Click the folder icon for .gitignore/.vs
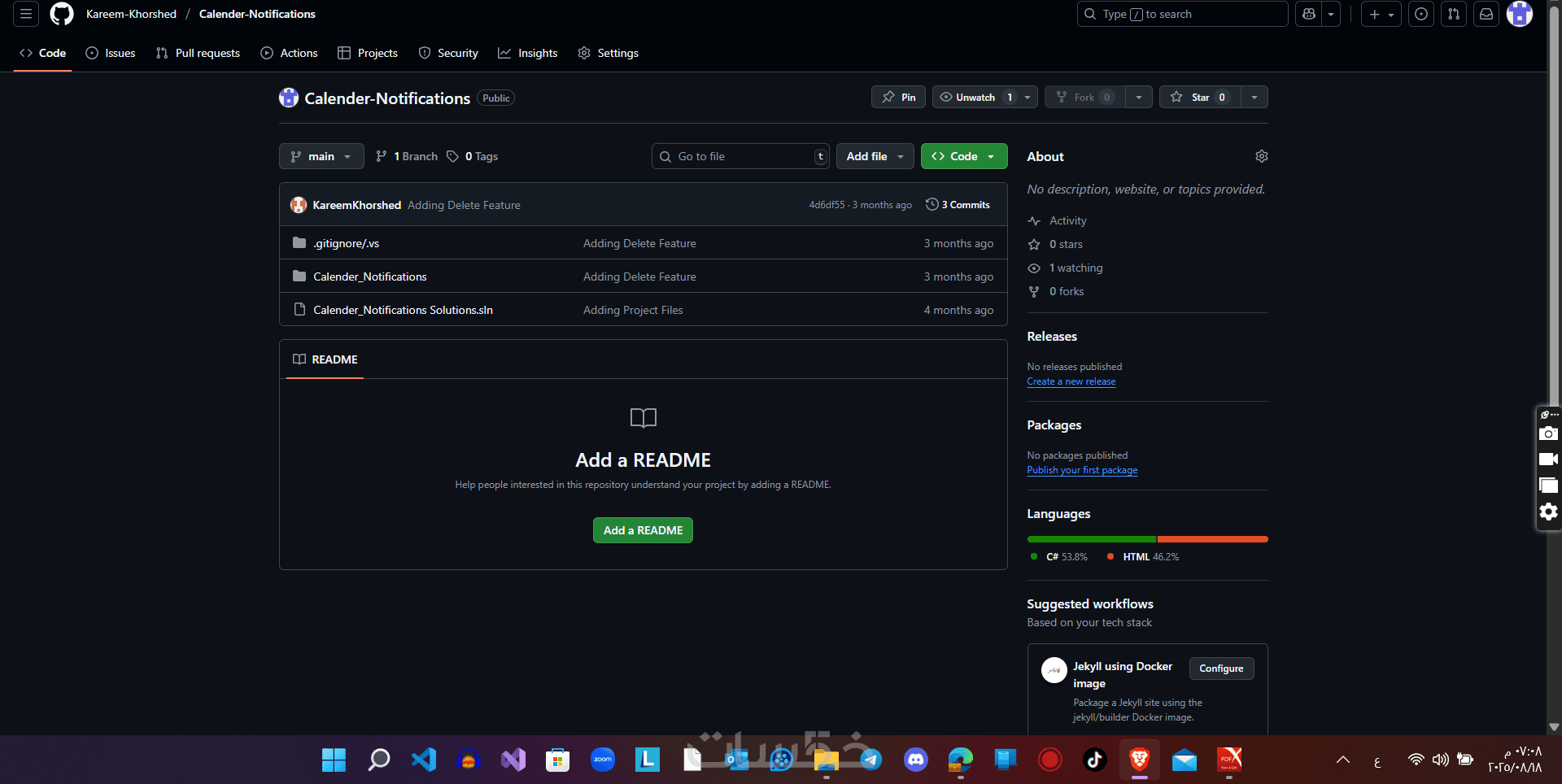Screen dimensions: 1562x784 tap(299, 243)
